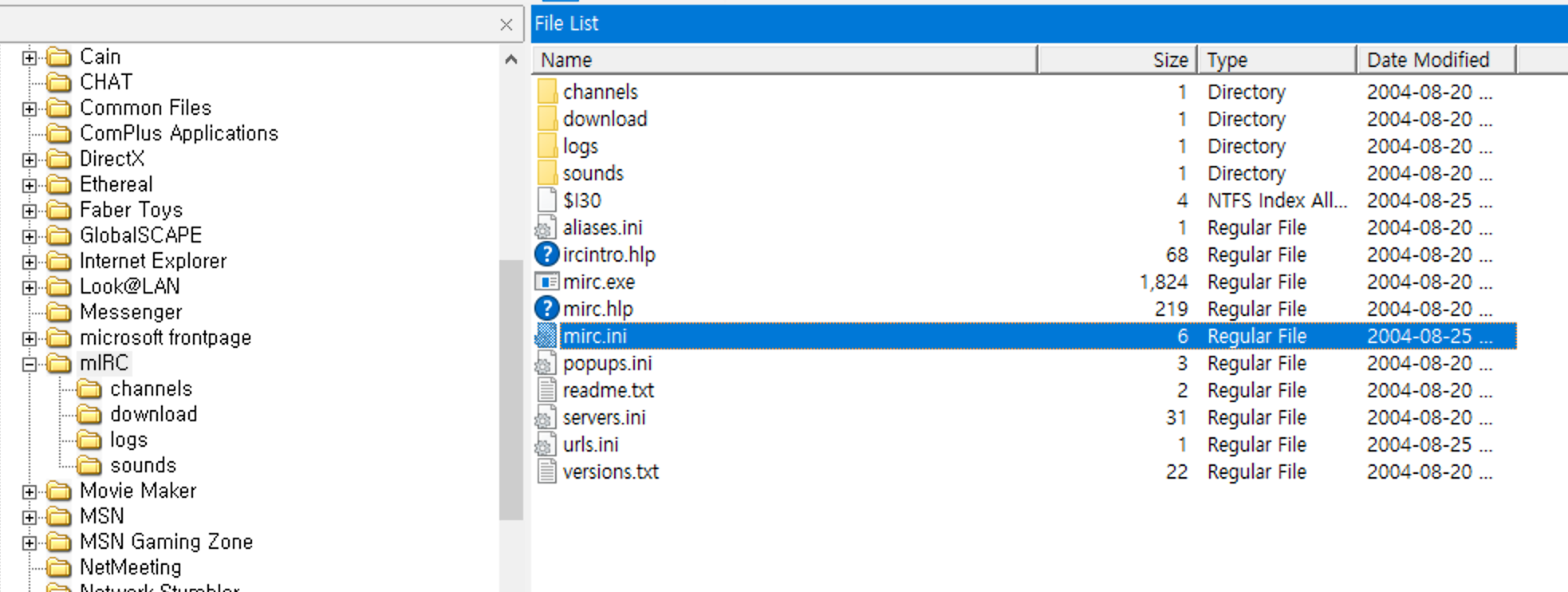
Task: Click the tree pane scrollbar thumb
Action: point(511,390)
